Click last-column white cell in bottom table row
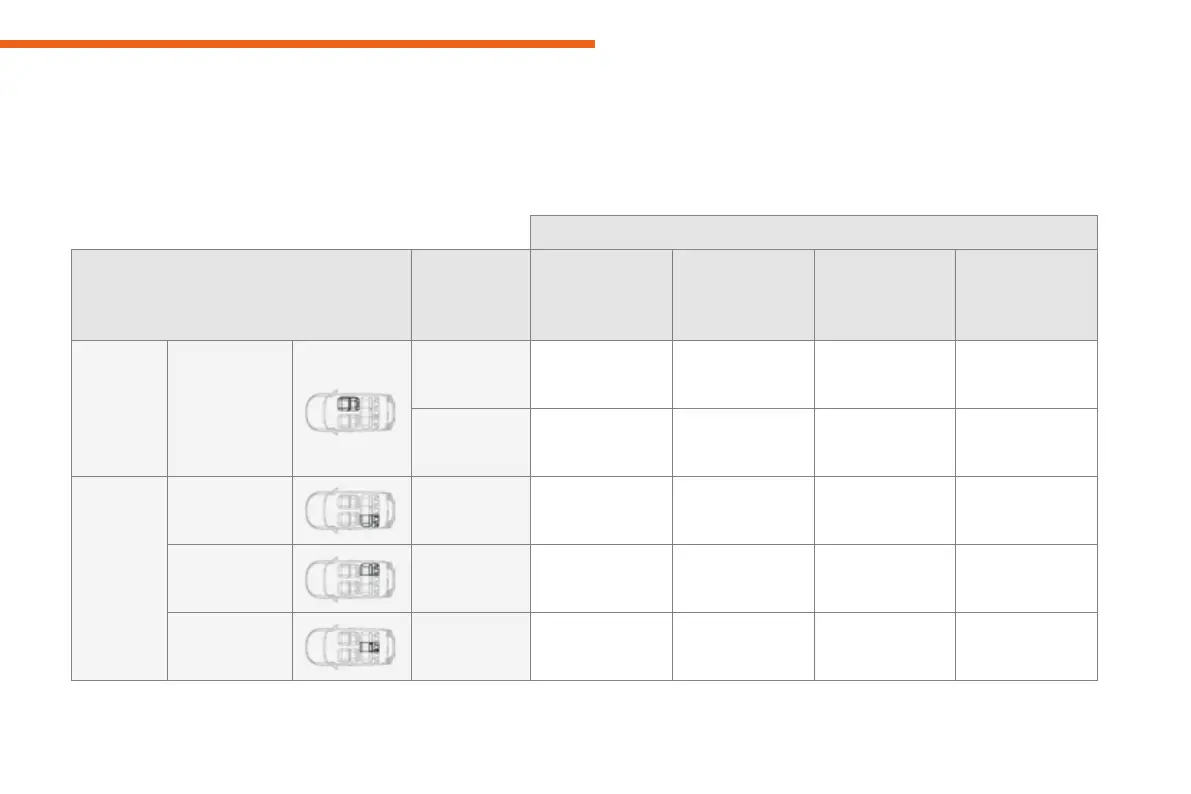 [1026, 646]
